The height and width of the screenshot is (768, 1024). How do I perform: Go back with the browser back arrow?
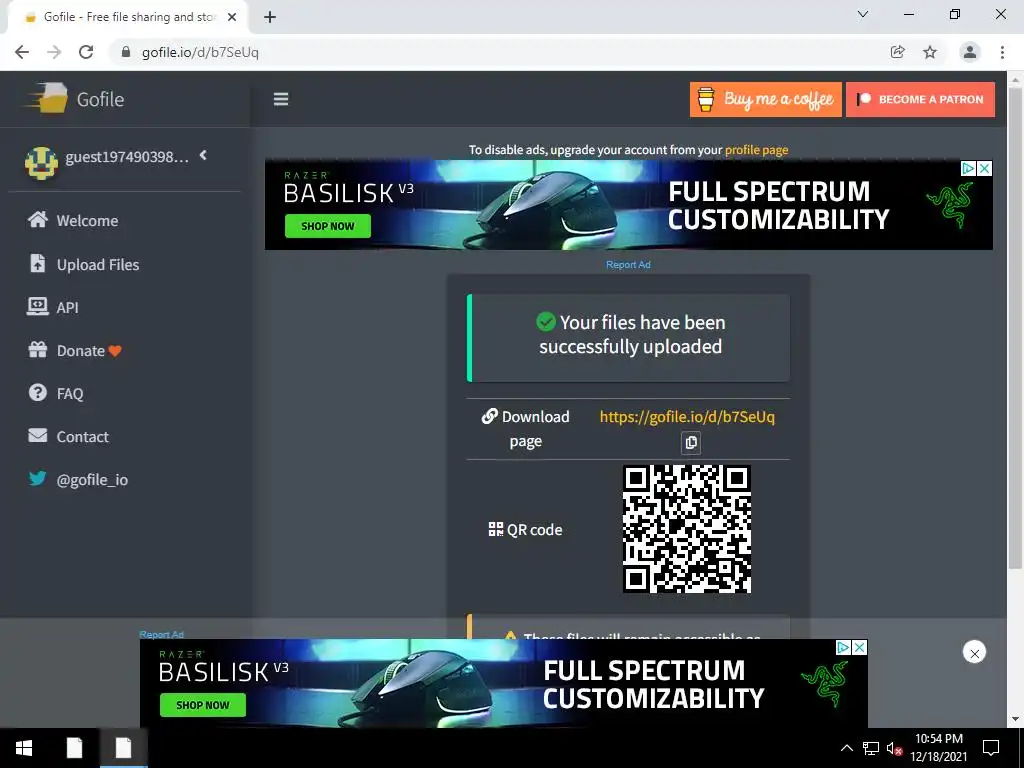tap(22, 52)
